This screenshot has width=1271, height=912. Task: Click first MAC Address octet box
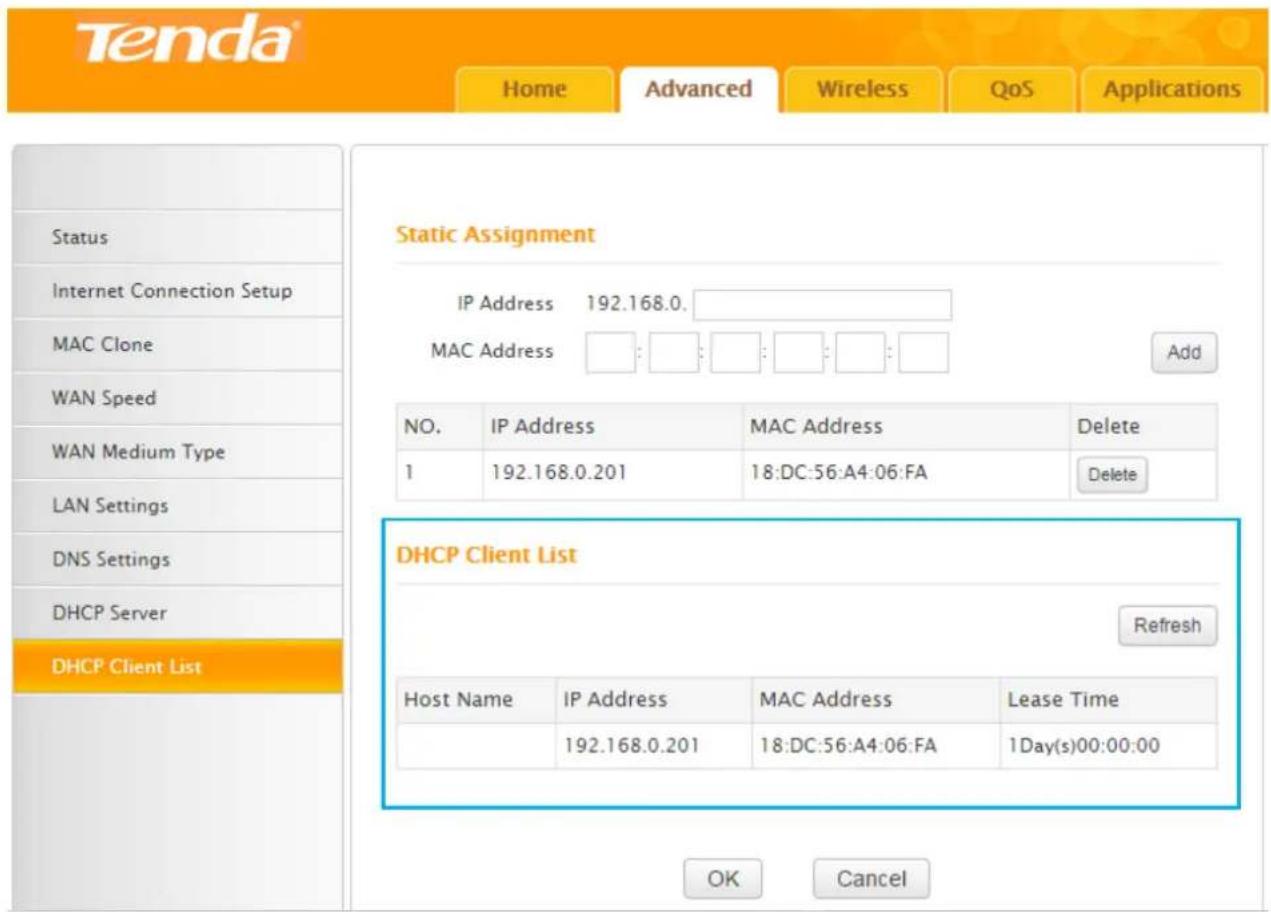pos(610,352)
